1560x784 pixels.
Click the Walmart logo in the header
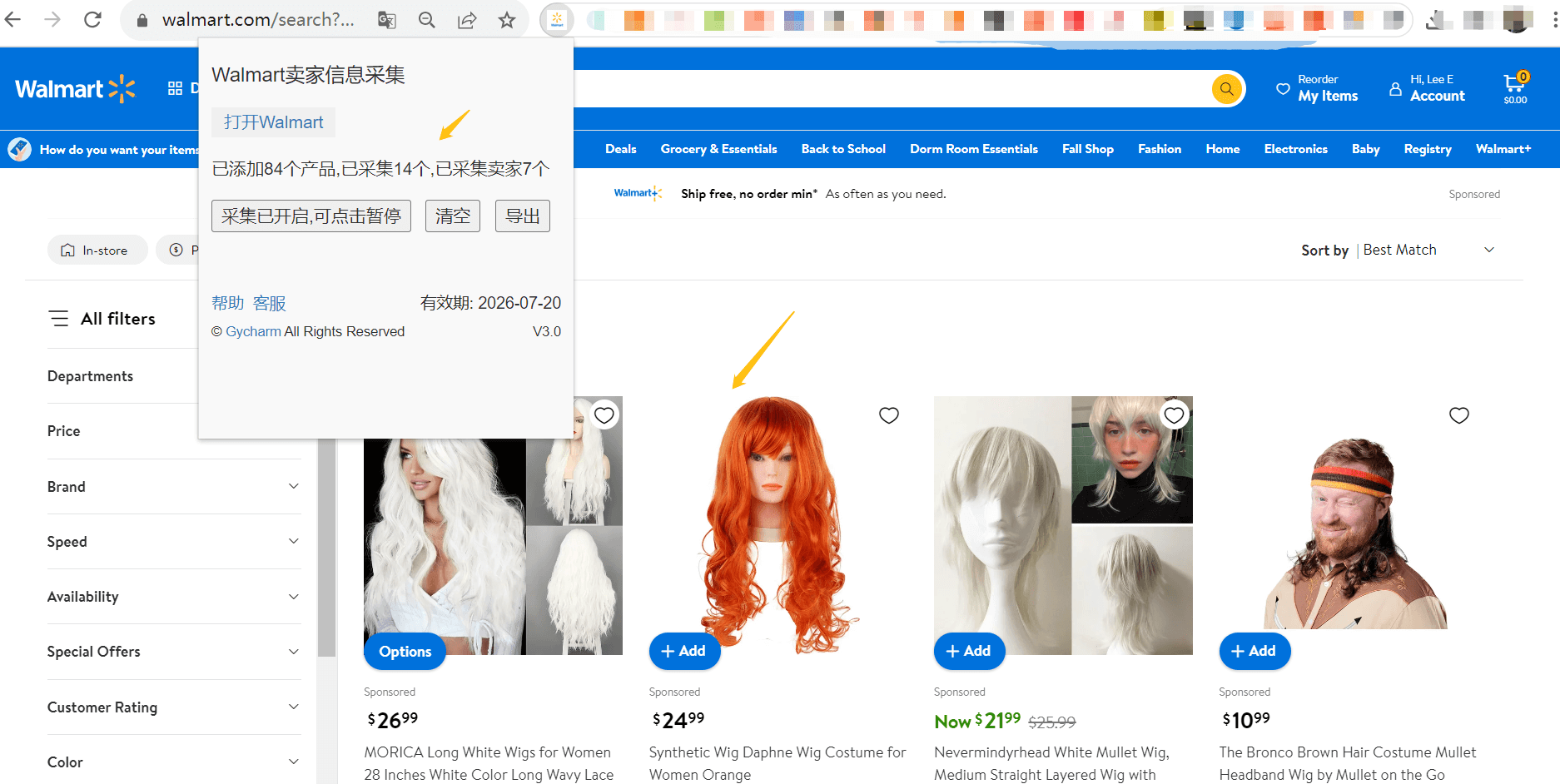75,89
